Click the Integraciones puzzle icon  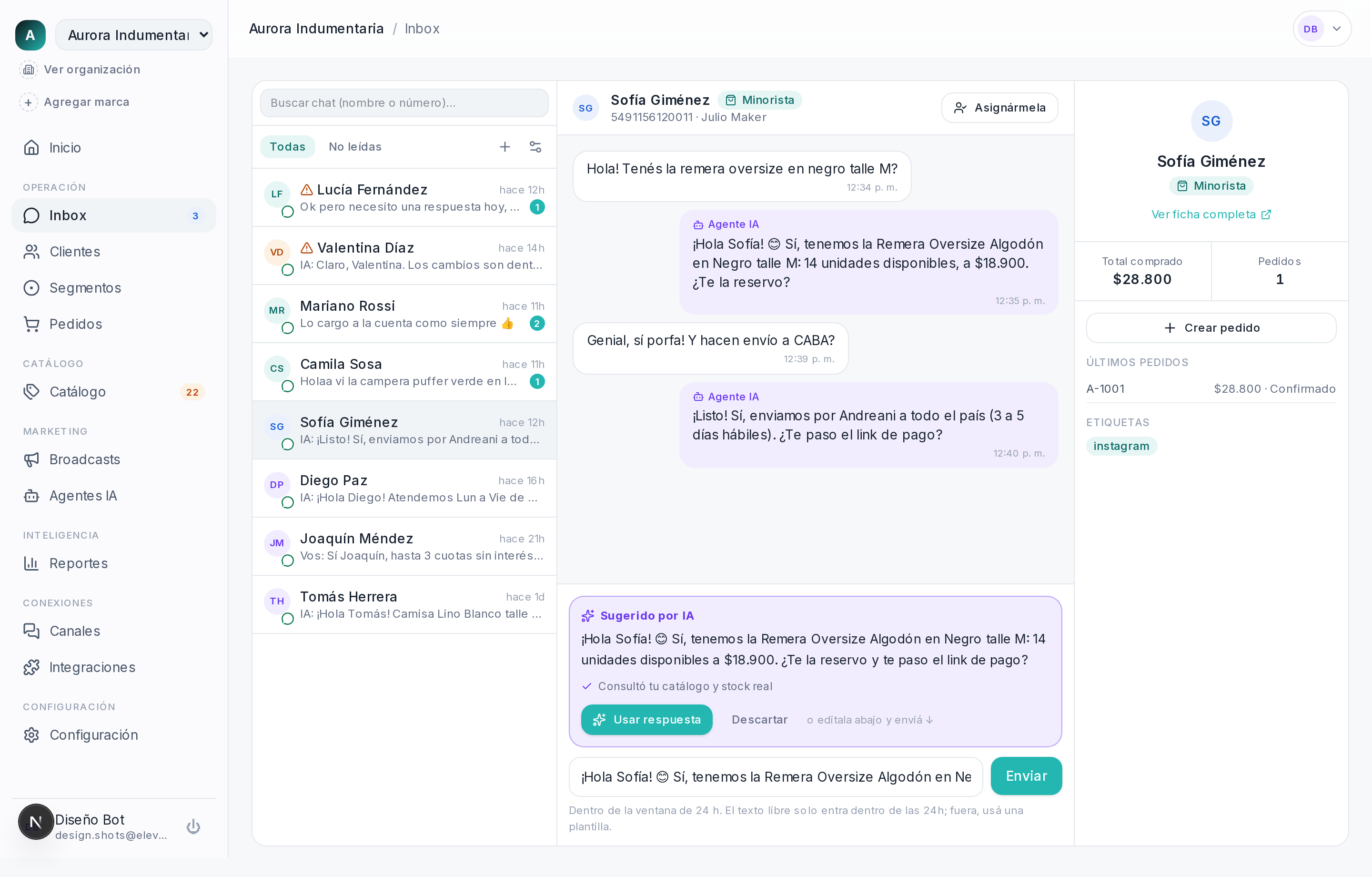[x=31, y=667]
